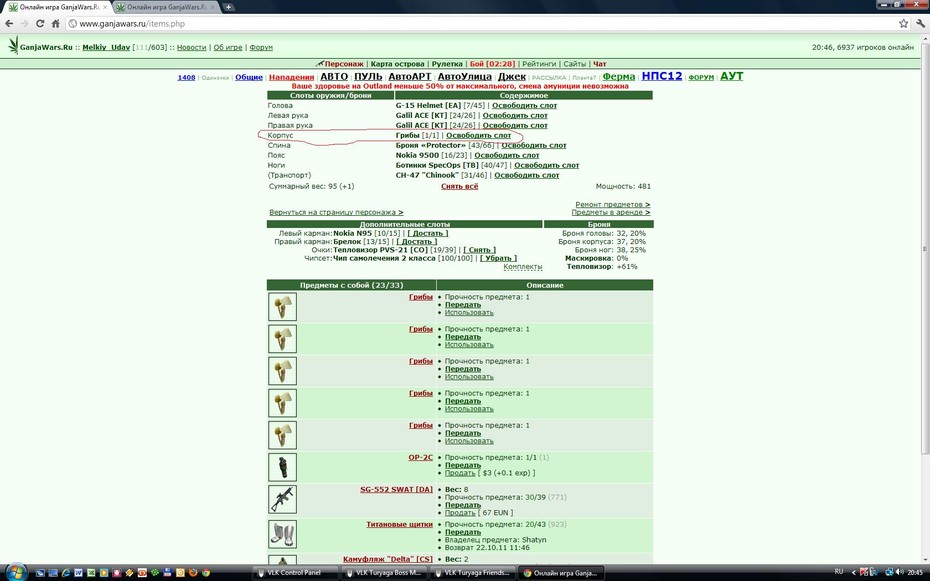
Task: Click Продать for SG-552 SWAT
Action: click(x=460, y=513)
